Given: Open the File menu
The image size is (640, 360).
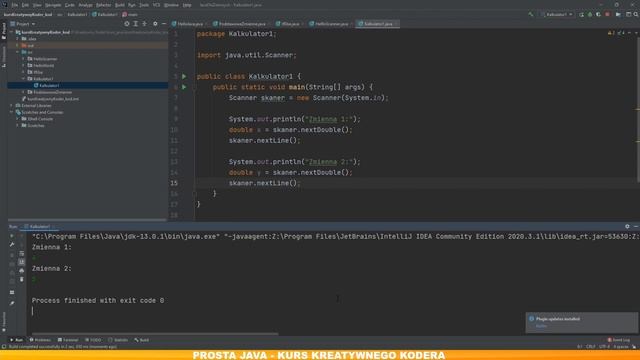Looking at the screenshot, I should point(15,5).
